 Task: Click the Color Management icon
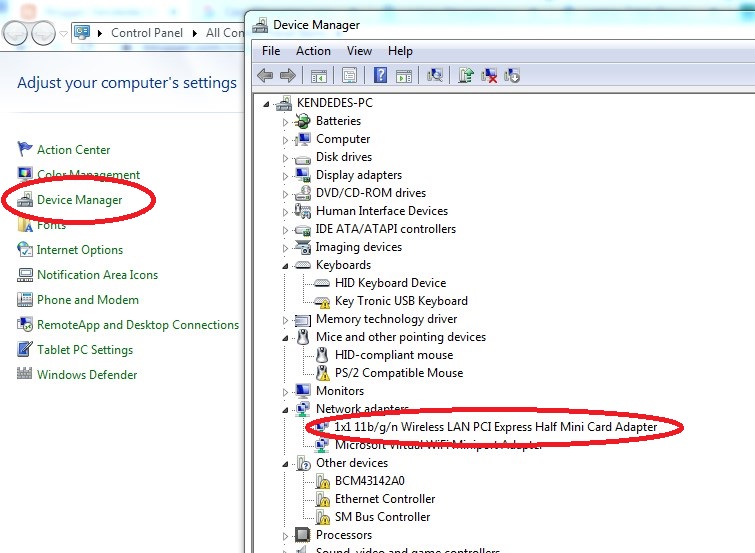point(25,173)
